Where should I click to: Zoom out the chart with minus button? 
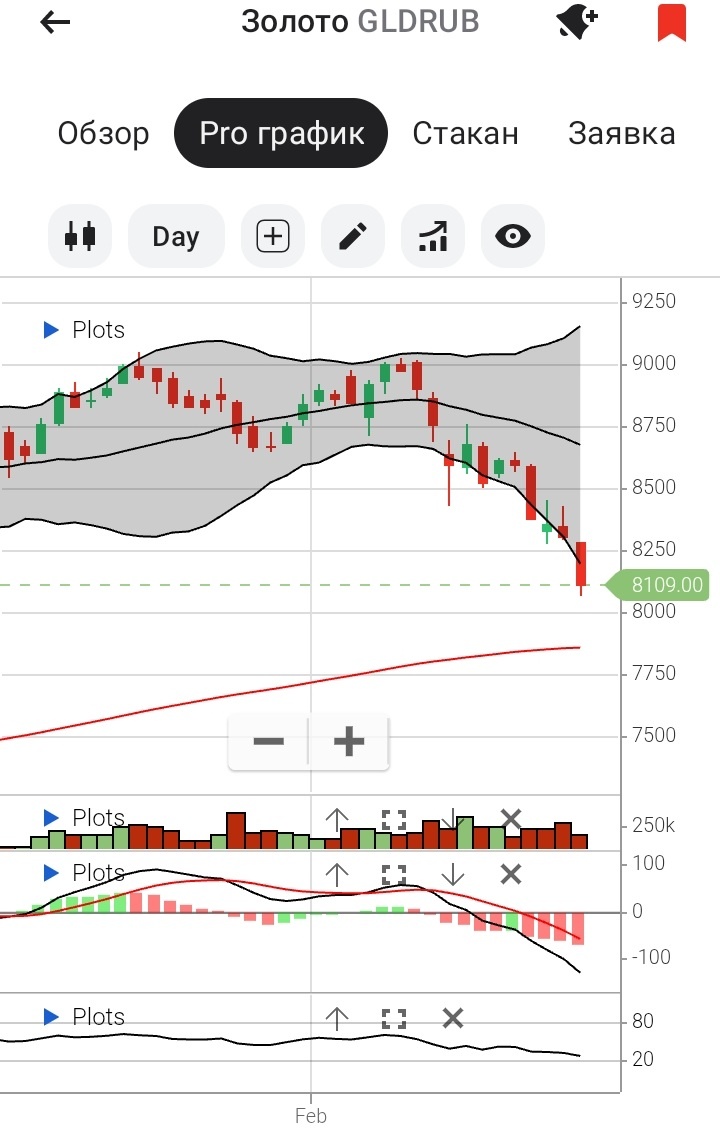point(269,741)
